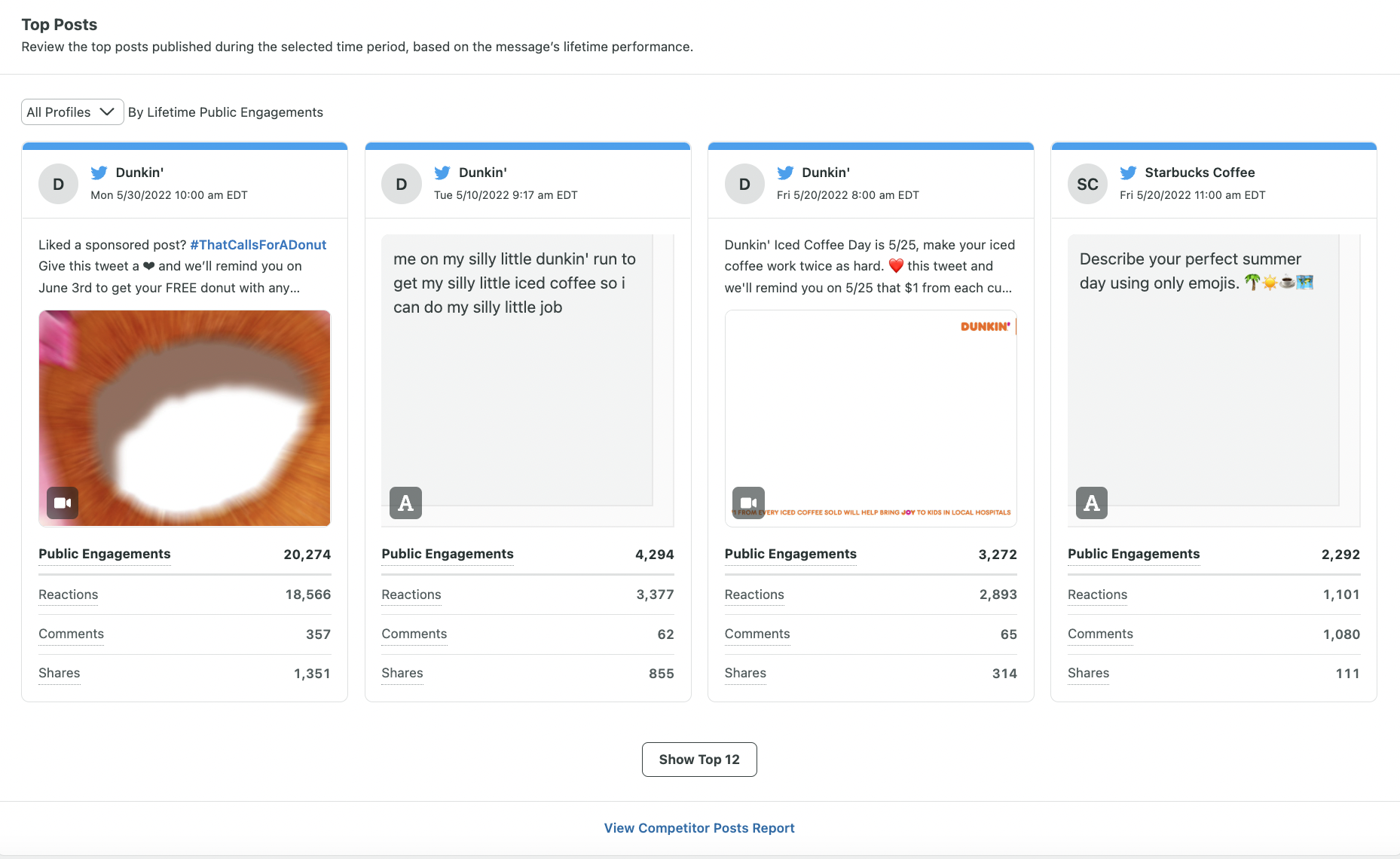The image size is (1400, 859).
Task: Click the Twitter bird icon on the 8:00 am post
Action: (785, 173)
